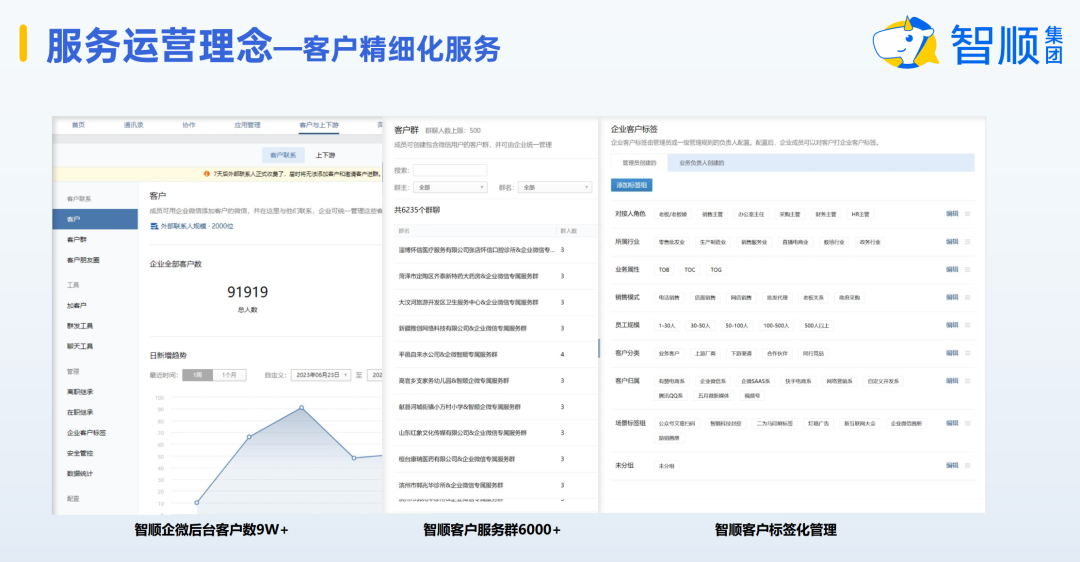Click 编辑 for the 场景标签组 row
The image size is (1080, 562).
pyautogui.click(x=952, y=424)
